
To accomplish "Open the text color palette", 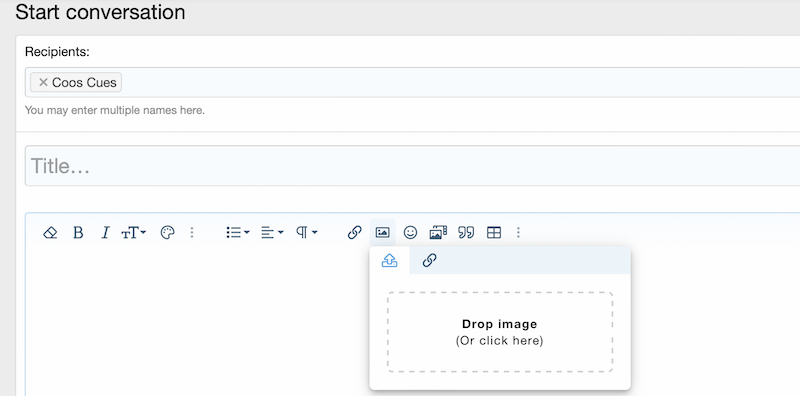I will click(167, 233).
